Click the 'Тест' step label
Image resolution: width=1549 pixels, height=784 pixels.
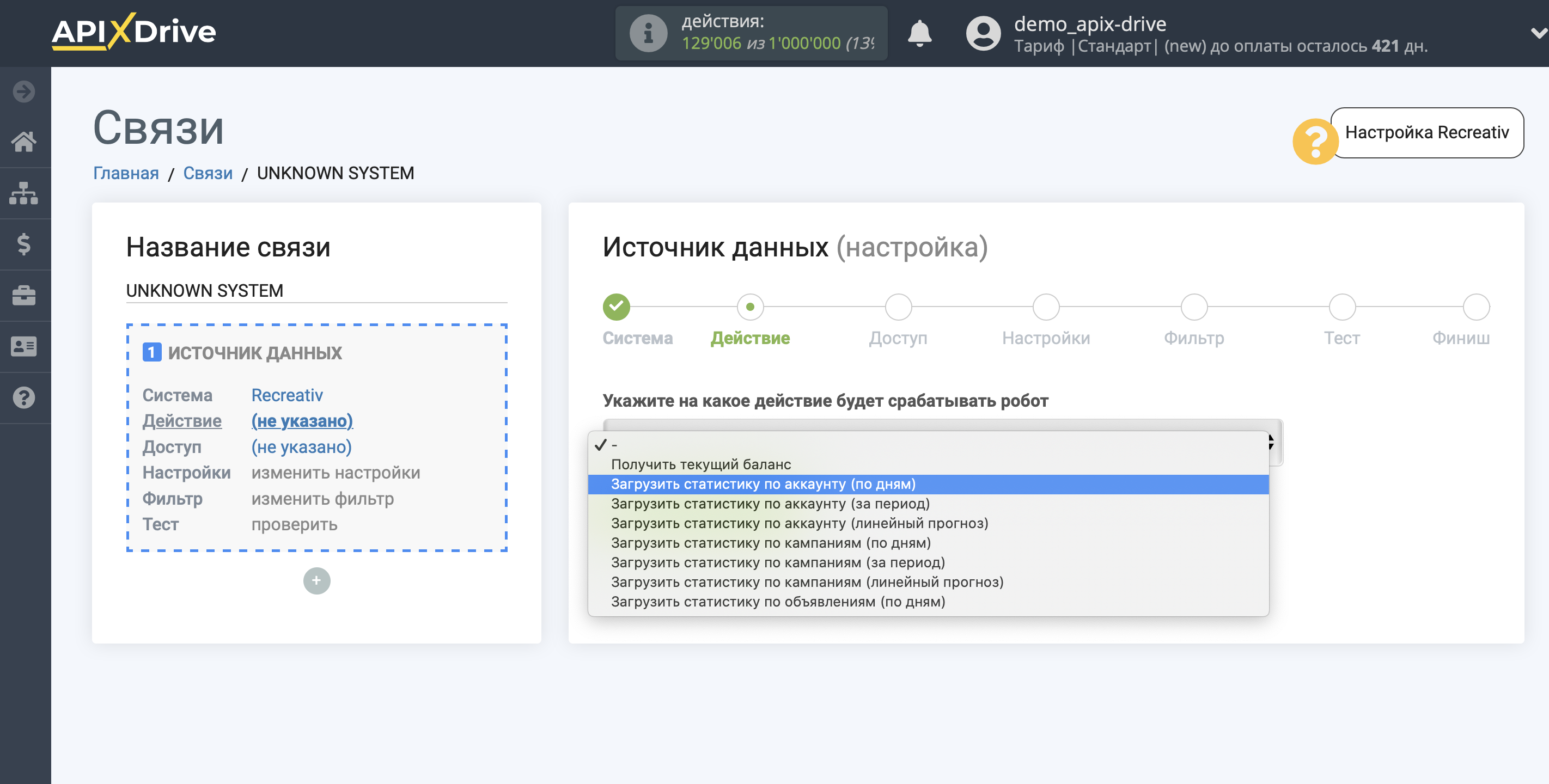coord(1341,338)
